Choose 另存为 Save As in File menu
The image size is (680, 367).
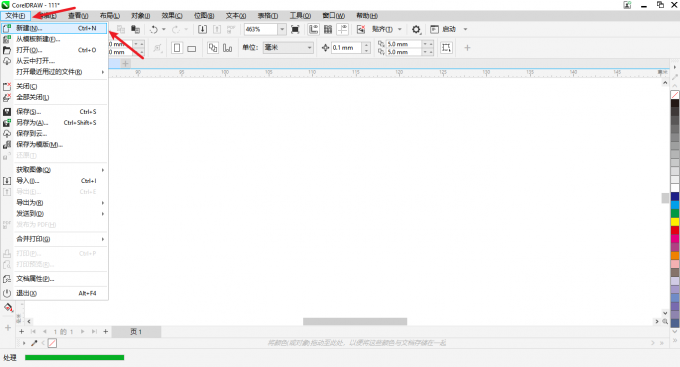[x=55, y=123]
